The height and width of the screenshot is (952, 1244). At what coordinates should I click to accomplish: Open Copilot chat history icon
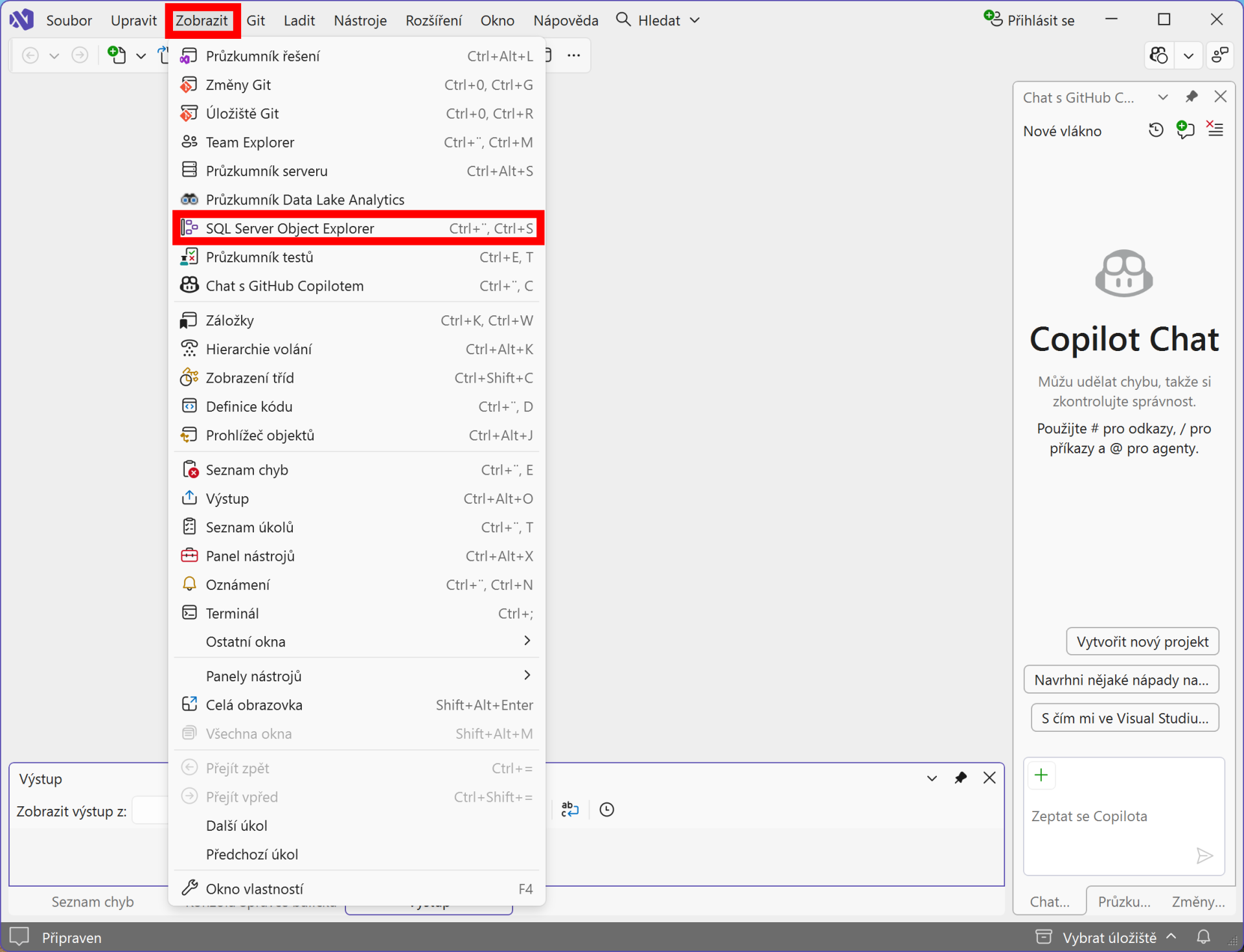[1156, 130]
